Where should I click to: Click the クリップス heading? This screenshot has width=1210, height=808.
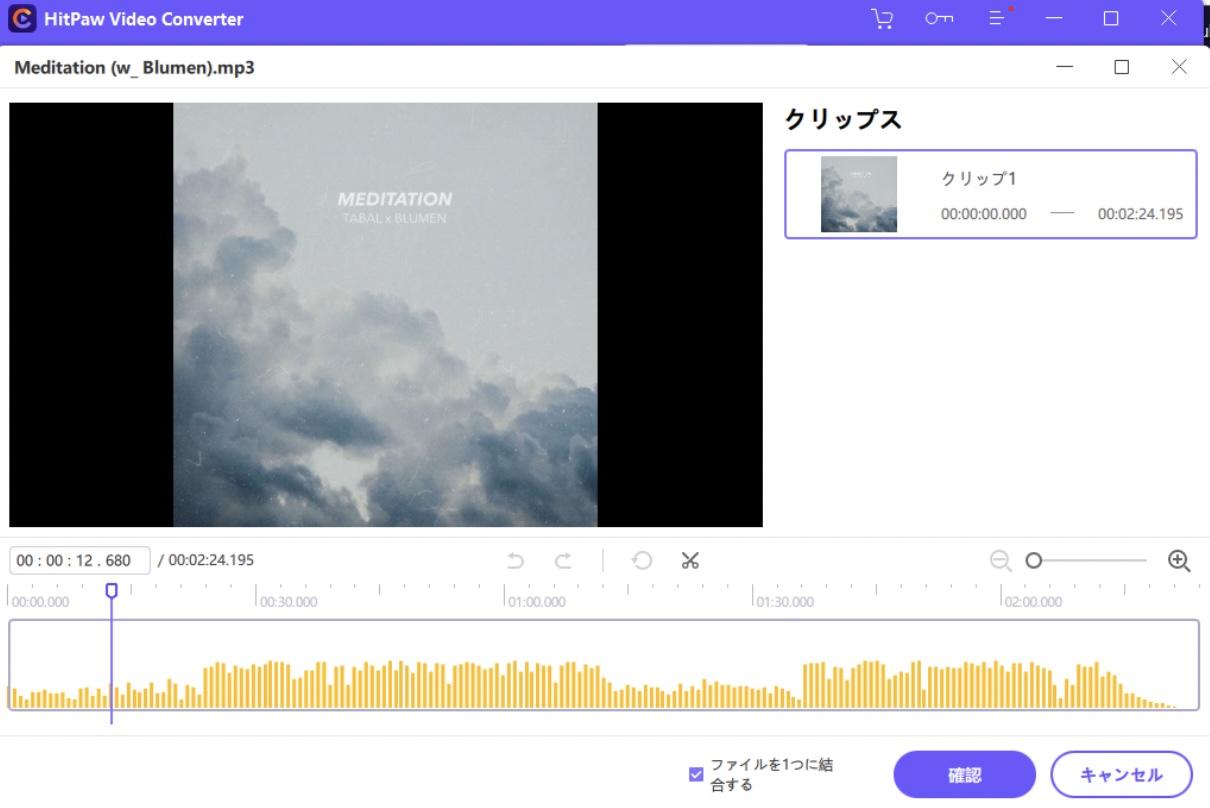(843, 119)
